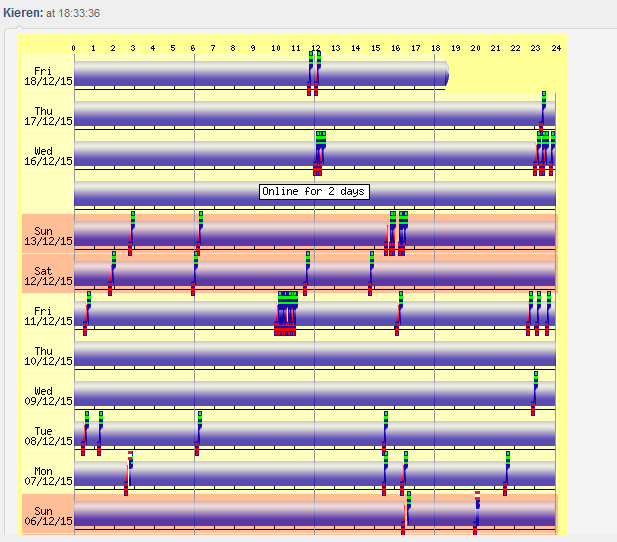Click Wed 16/12/15 noon event cluster
Screen dimensions: 617x542
[319, 154]
